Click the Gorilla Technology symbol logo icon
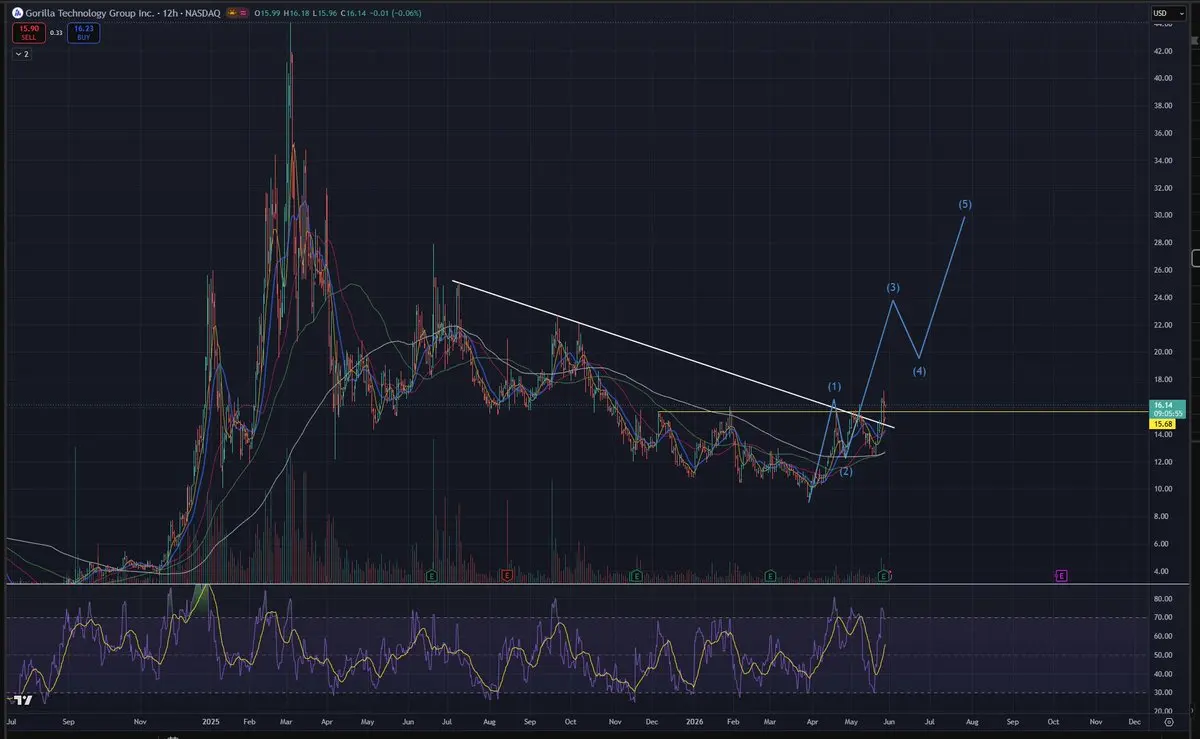Viewport: 1200px width, 739px height. coord(17,13)
